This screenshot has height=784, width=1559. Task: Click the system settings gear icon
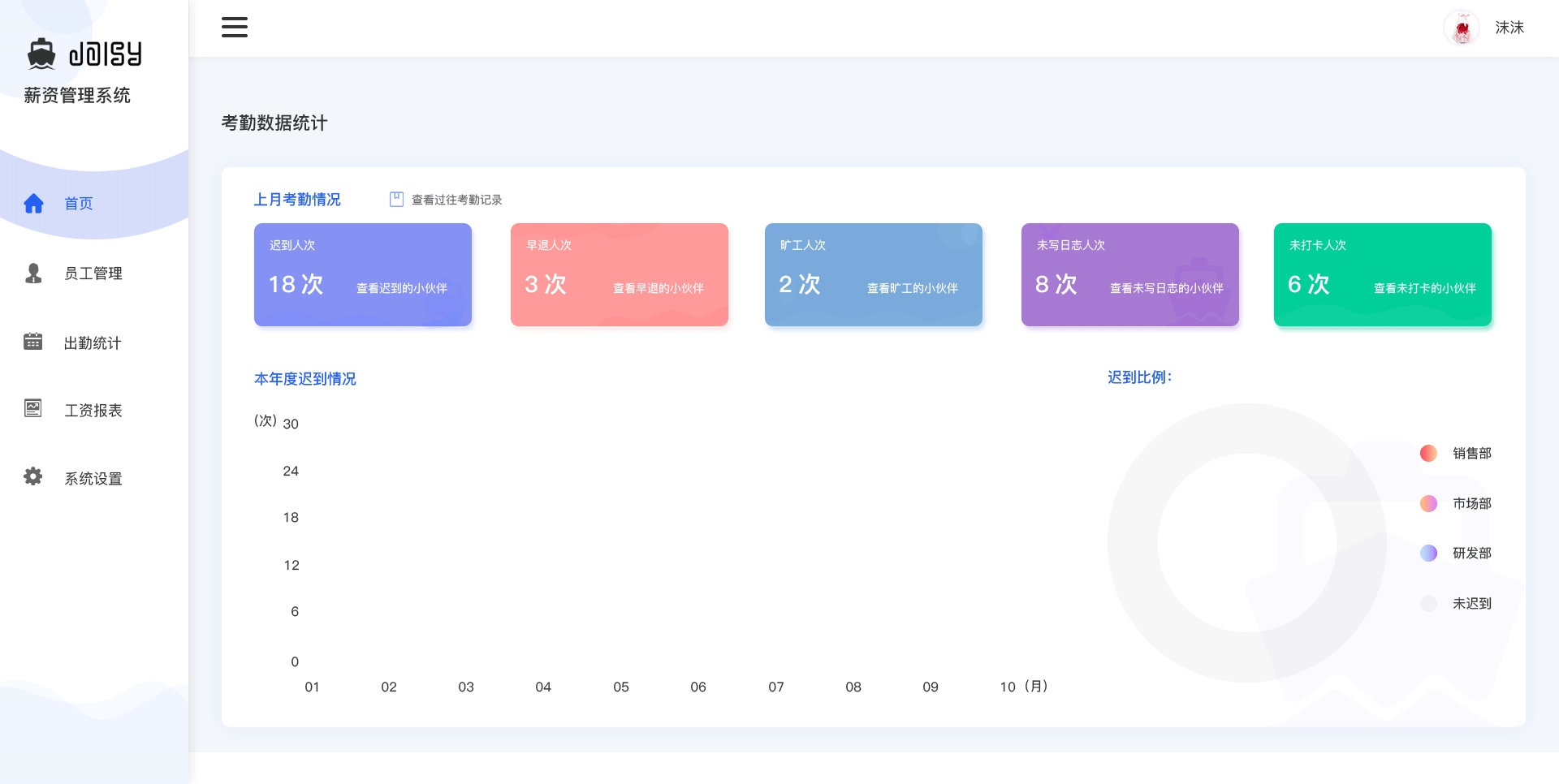pyautogui.click(x=33, y=476)
